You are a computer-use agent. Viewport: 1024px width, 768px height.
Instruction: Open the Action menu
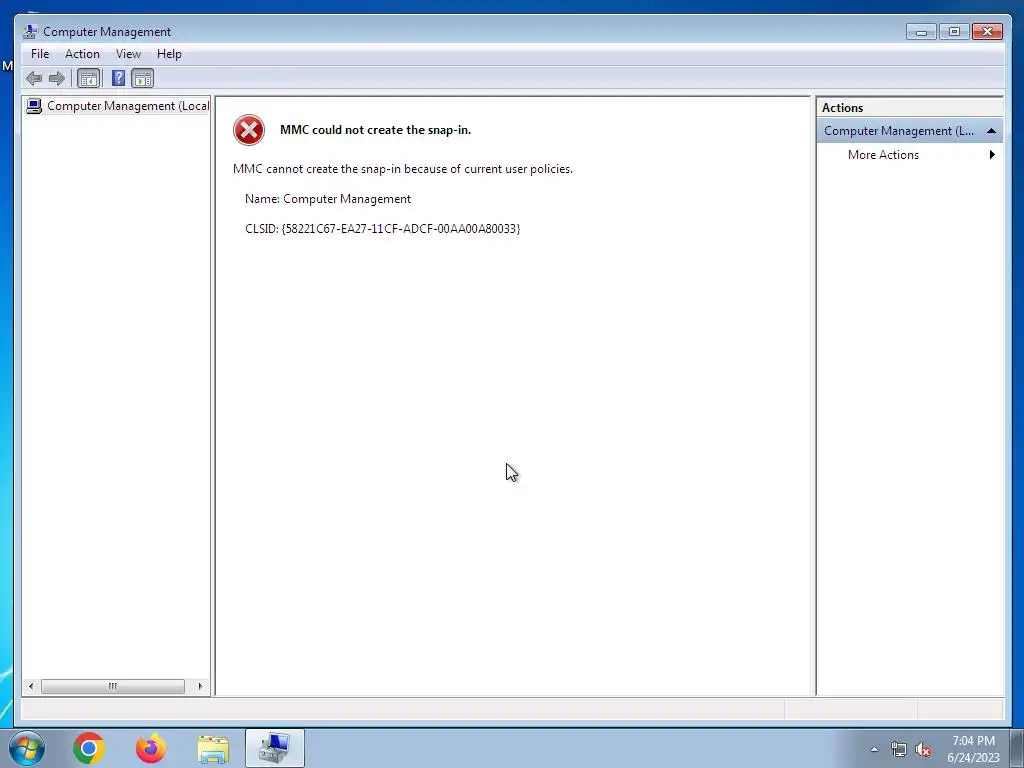pos(82,54)
